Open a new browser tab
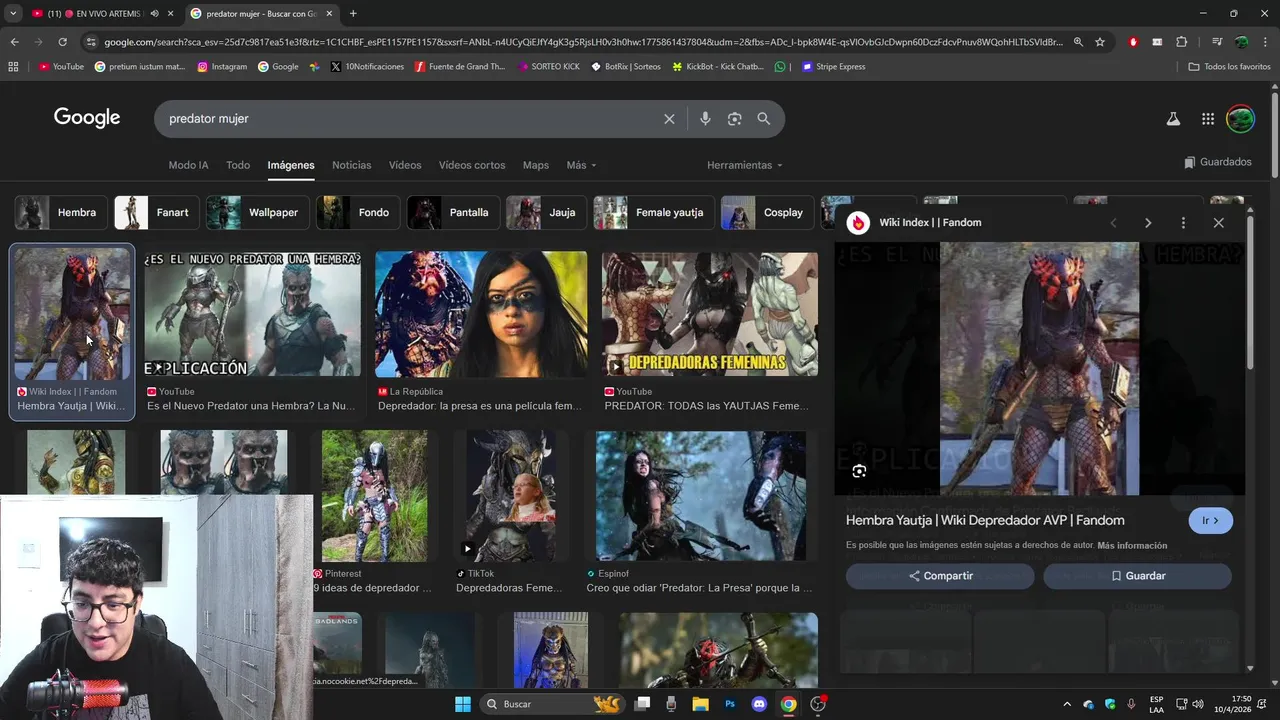Image resolution: width=1280 pixels, height=720 pixels. tap(353, 14)
